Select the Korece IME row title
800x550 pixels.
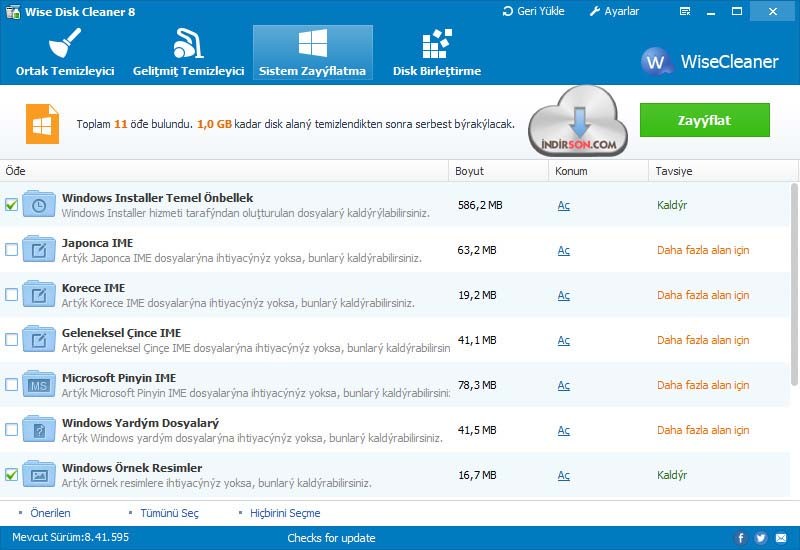tap(93, 288)
